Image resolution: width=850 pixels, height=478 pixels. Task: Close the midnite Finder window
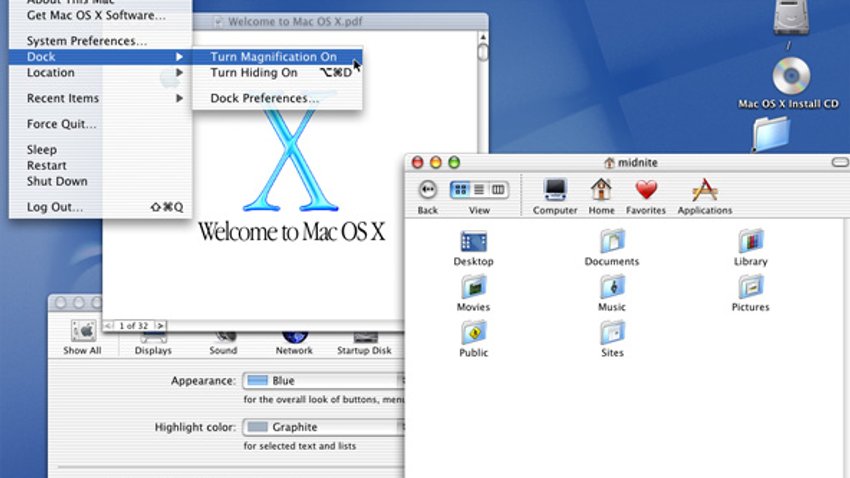click(417, 162)
